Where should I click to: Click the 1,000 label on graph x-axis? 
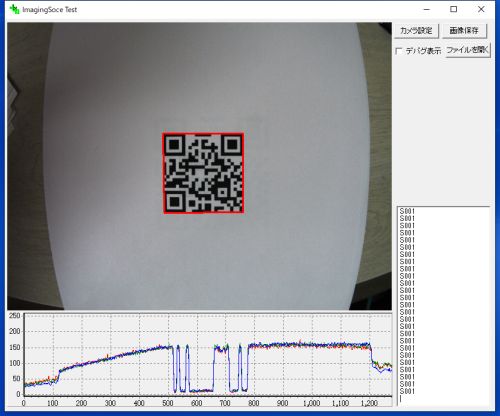click(x=312, y=403)
